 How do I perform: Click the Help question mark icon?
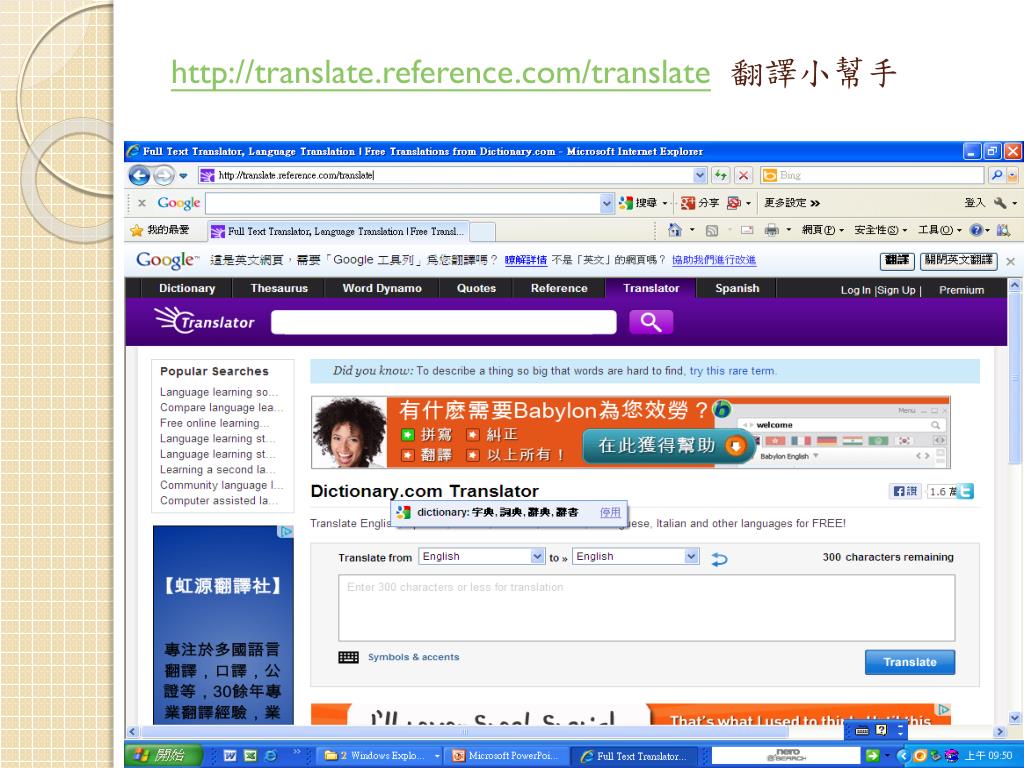coord(976,230)
